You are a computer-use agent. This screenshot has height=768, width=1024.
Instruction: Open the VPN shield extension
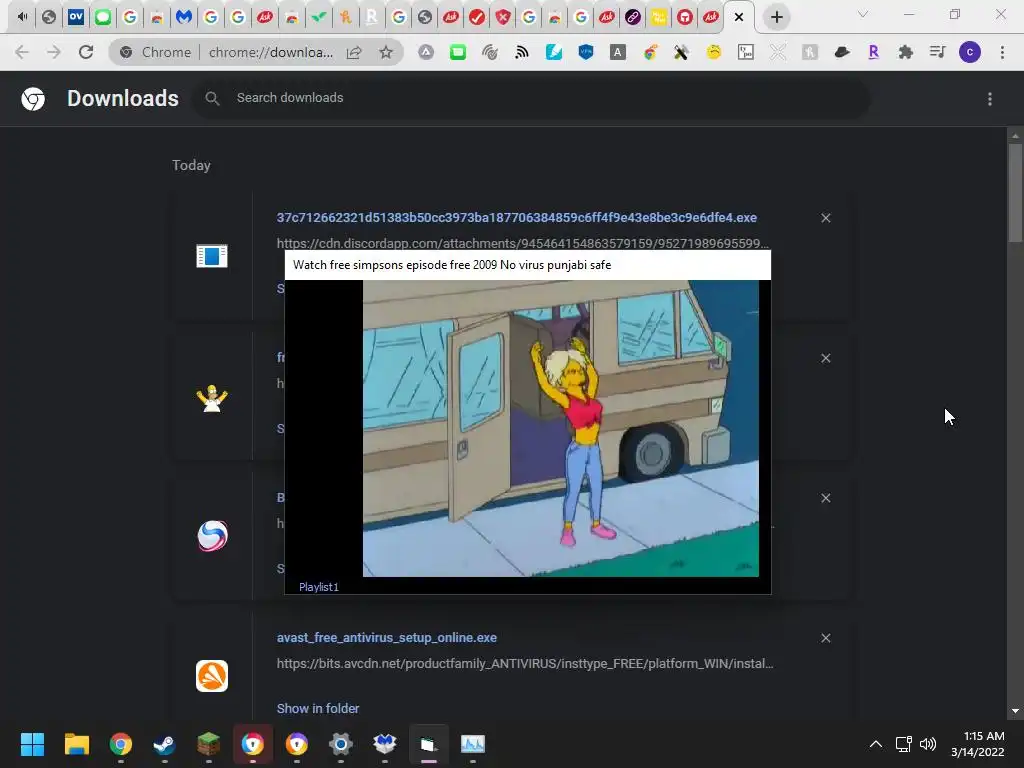(x=586, y=52)
